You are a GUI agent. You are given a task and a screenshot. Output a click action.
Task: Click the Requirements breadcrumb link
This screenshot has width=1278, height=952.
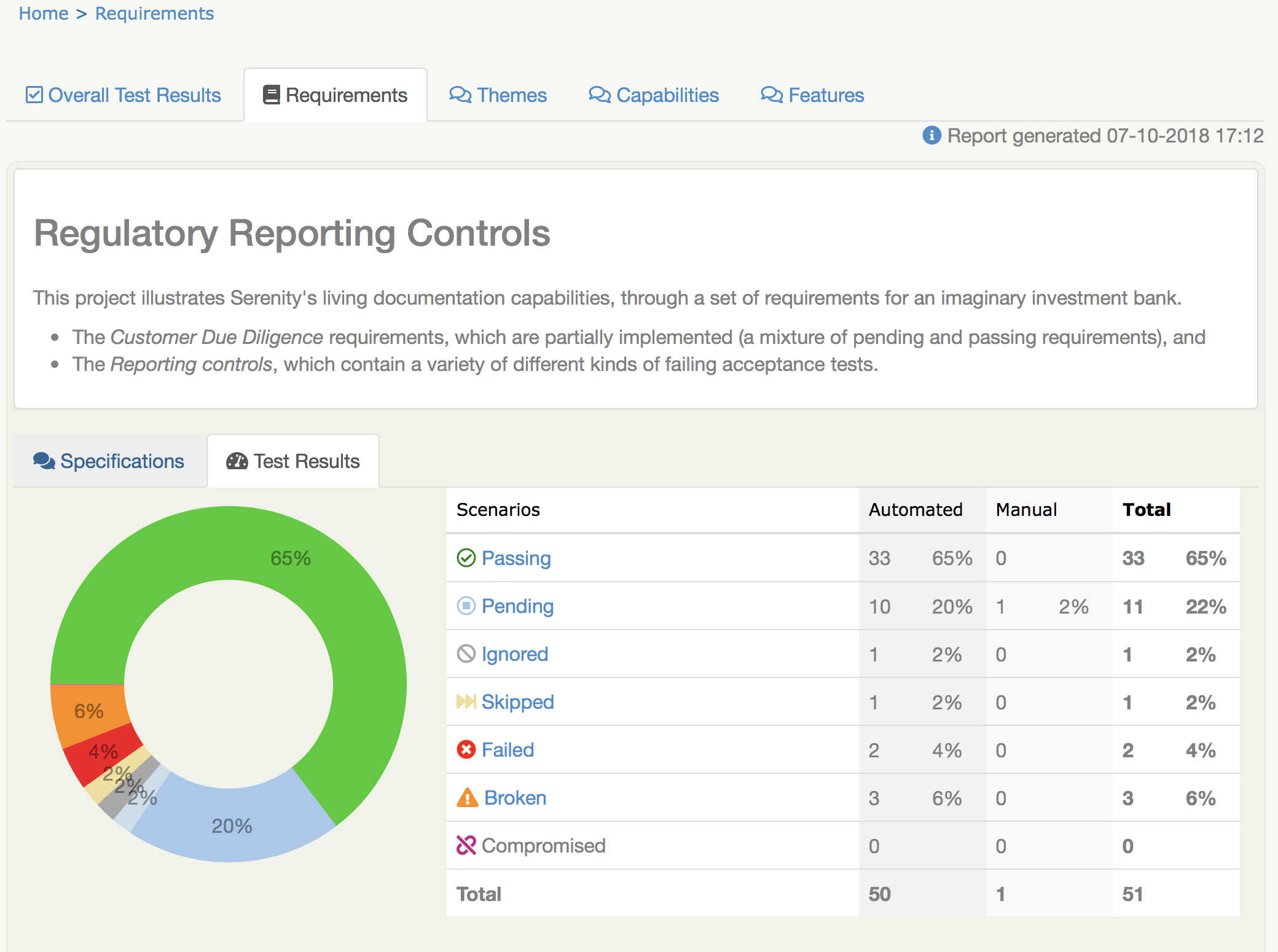pyautogui.click(x=154, y=13)
